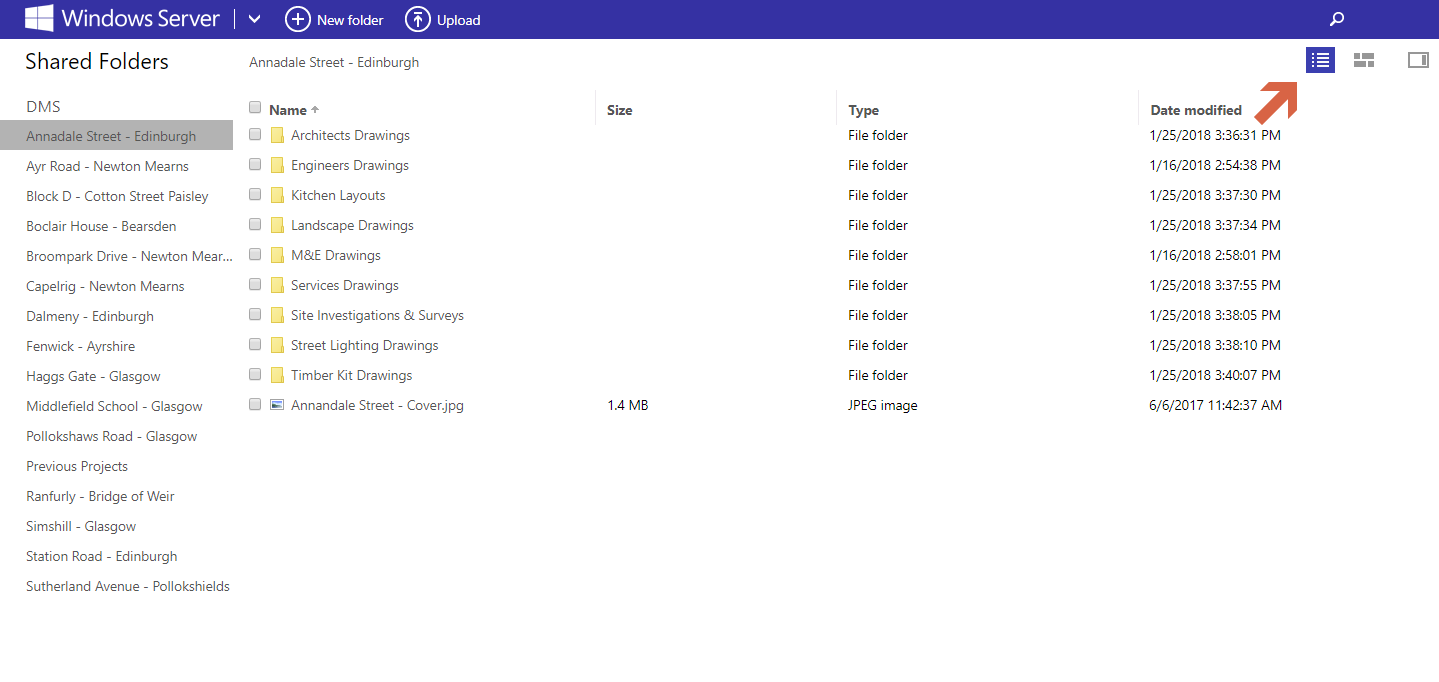Expand the dropdown chevron beside Windows Server
Viewport: 1439px width, 682px height.
point(254,19)
